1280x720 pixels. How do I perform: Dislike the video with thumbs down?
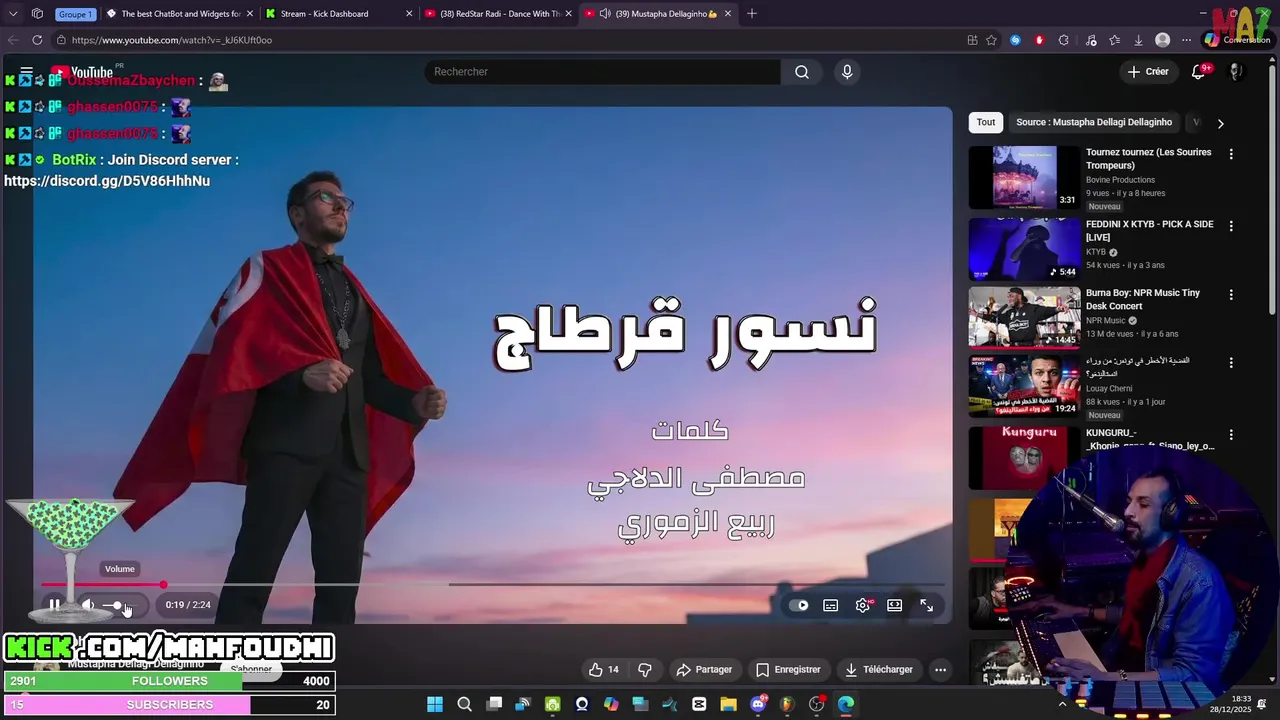pos(645,670)
